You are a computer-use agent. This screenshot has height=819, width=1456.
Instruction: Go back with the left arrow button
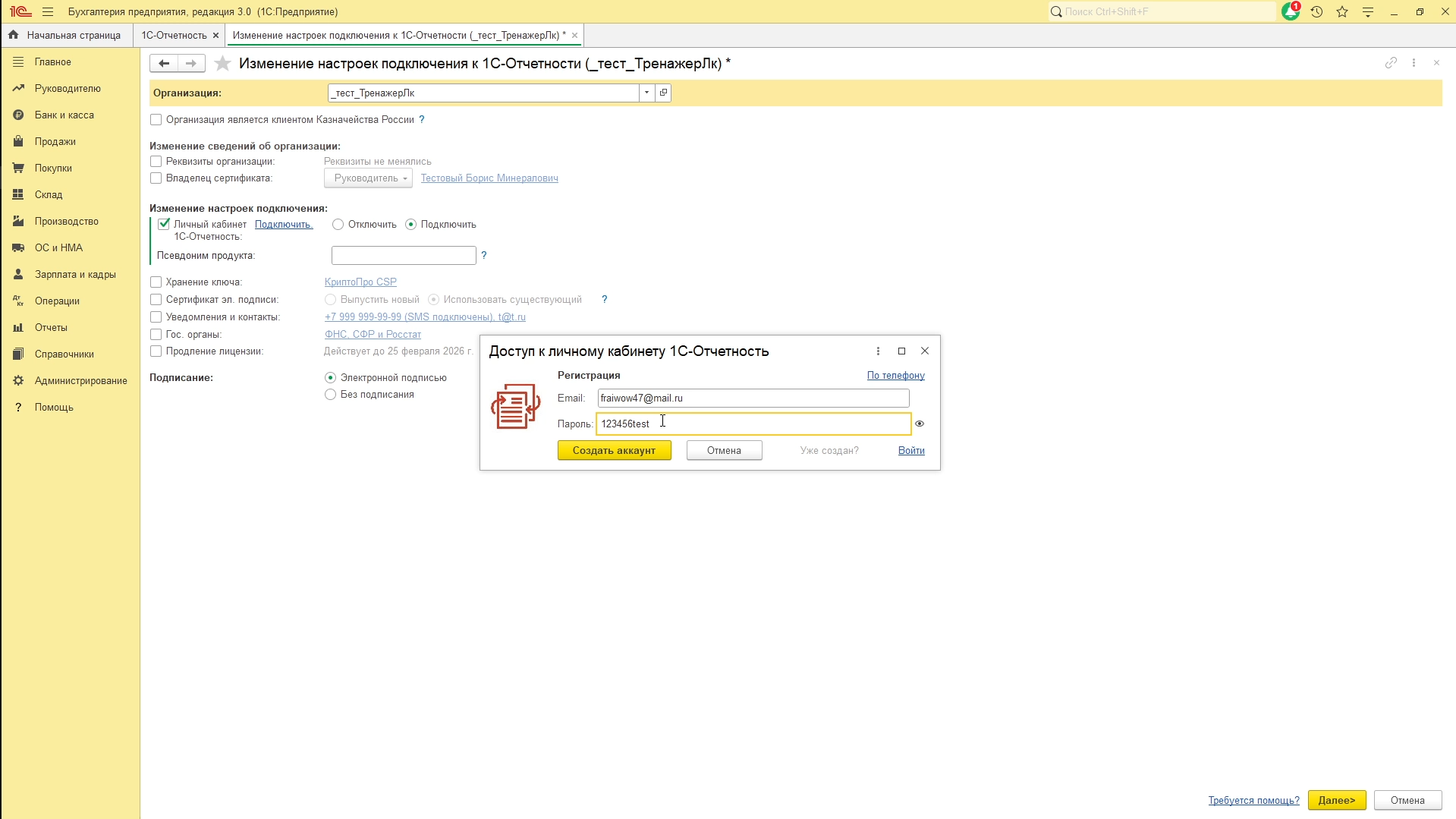(163, 63)
